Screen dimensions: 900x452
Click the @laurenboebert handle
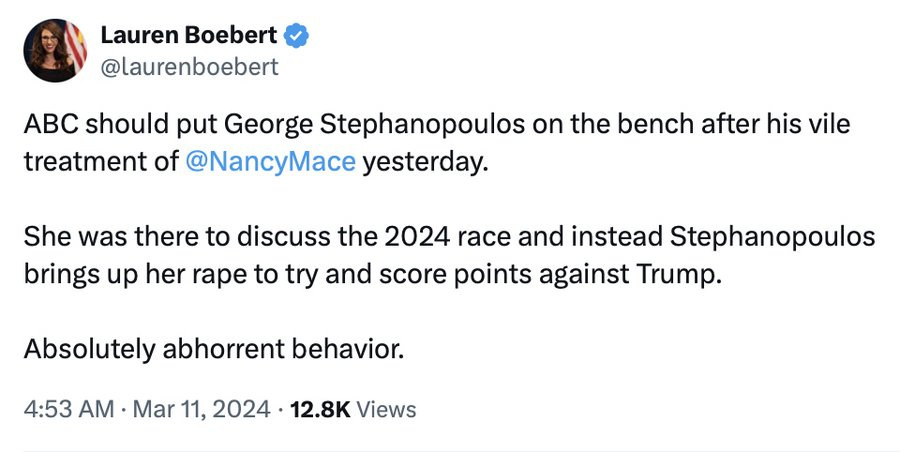pos(189,67)
